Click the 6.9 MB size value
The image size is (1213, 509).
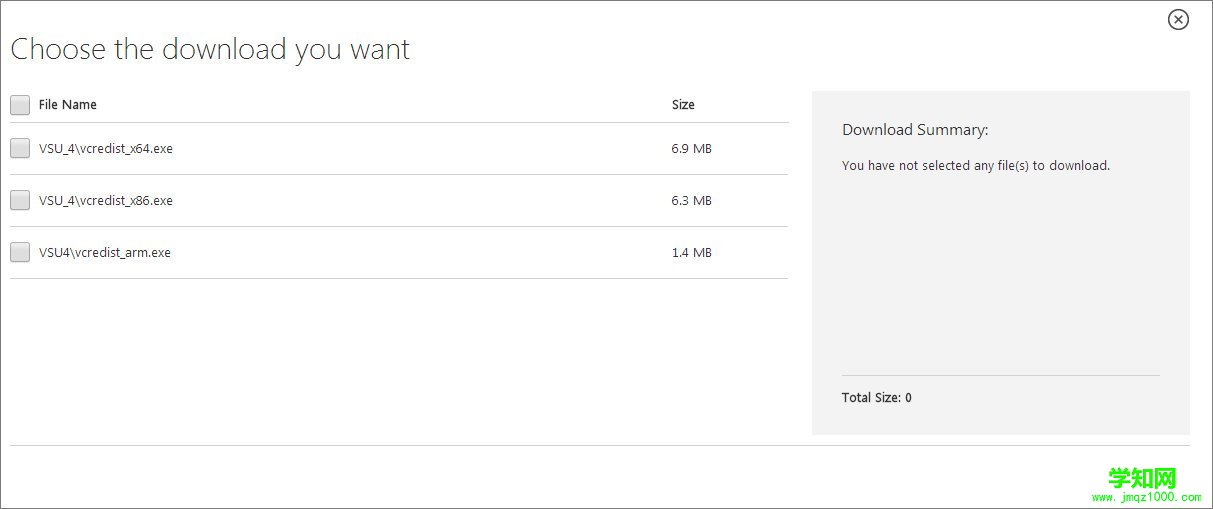coord(691,149)
